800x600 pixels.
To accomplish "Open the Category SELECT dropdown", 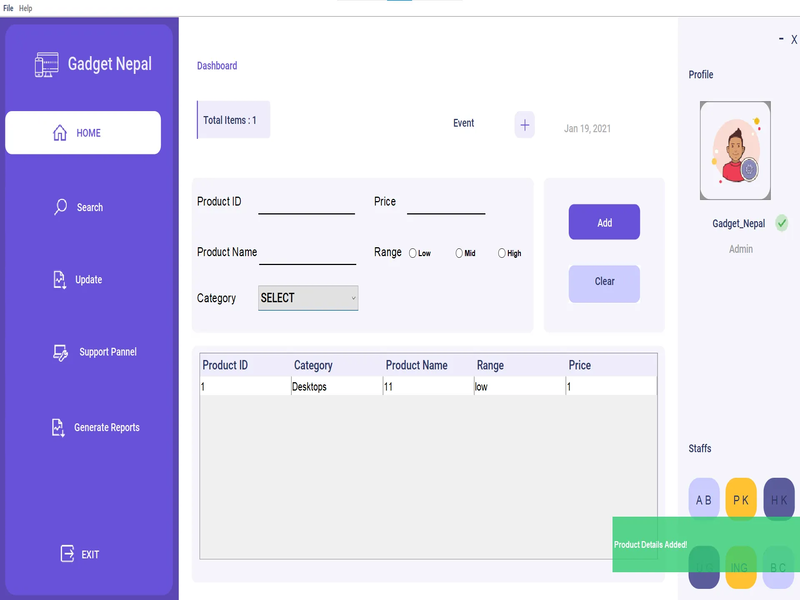I will pos(308,298).
